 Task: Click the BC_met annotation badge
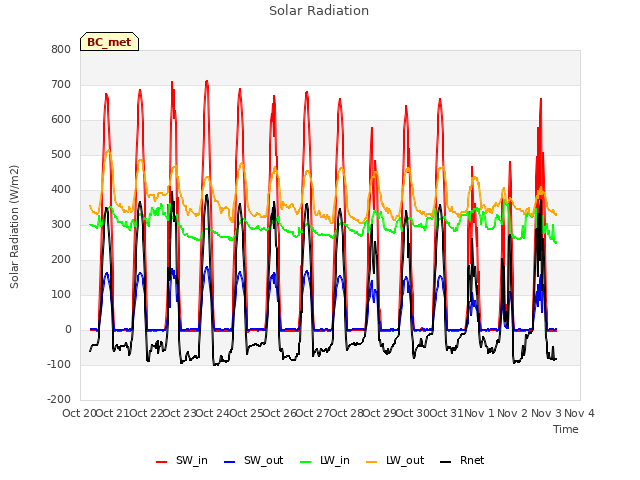(109, 42)
